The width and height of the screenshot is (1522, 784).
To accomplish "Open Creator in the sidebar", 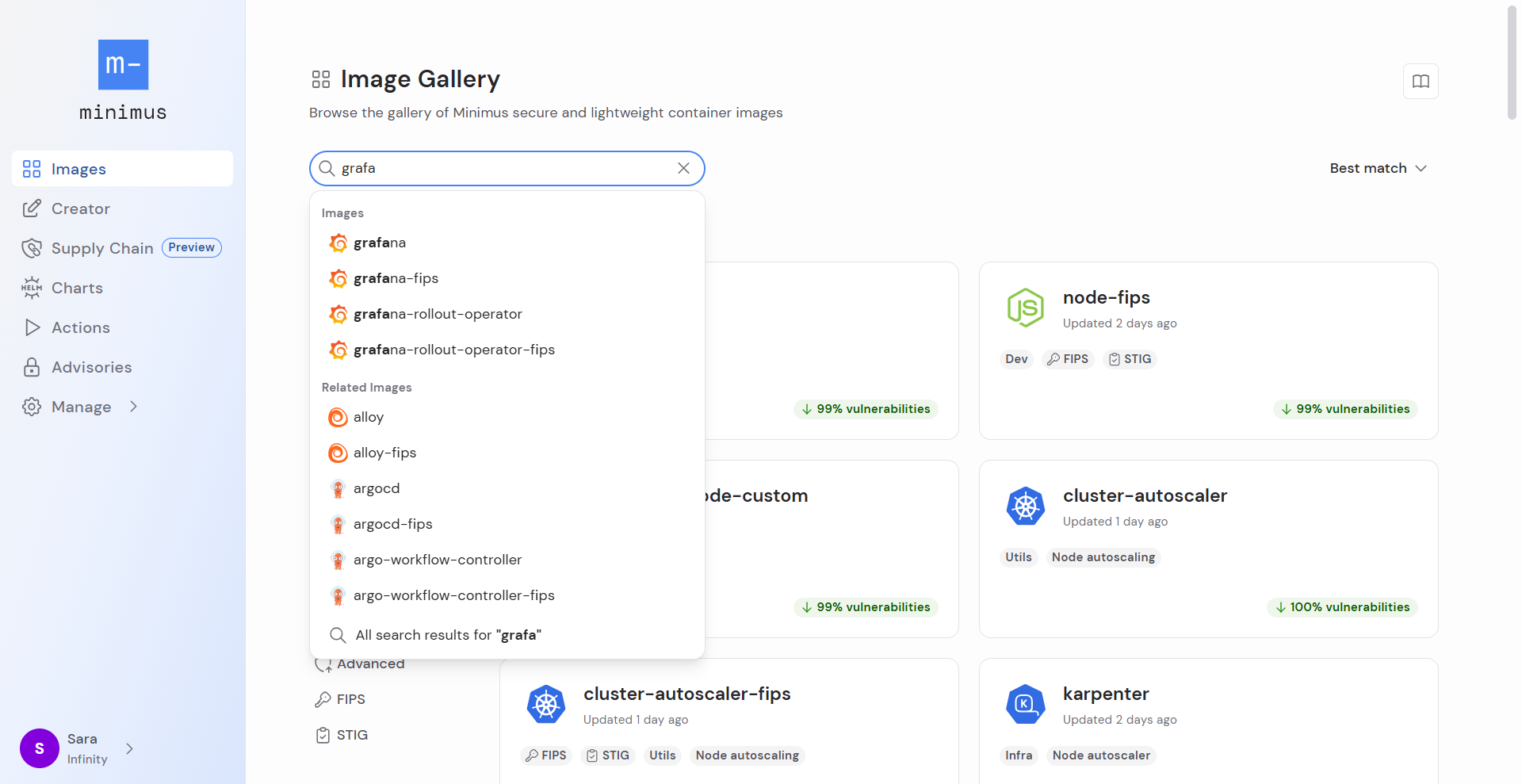I will pos(122,208).
